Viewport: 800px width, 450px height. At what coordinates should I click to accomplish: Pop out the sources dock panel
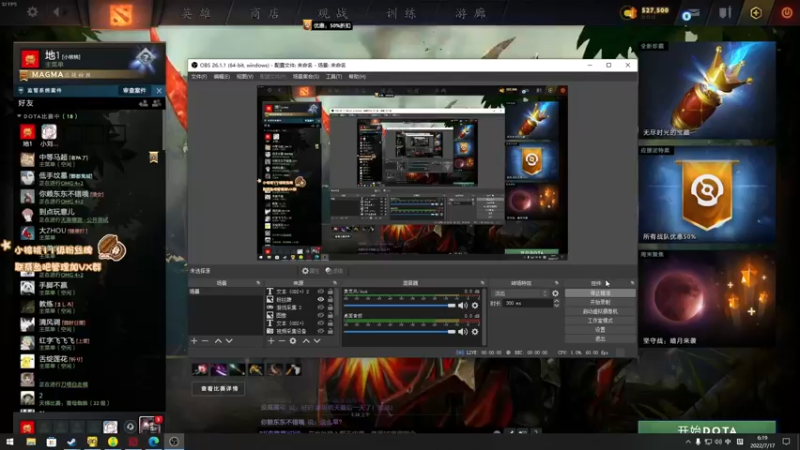[x=335, y=283]
